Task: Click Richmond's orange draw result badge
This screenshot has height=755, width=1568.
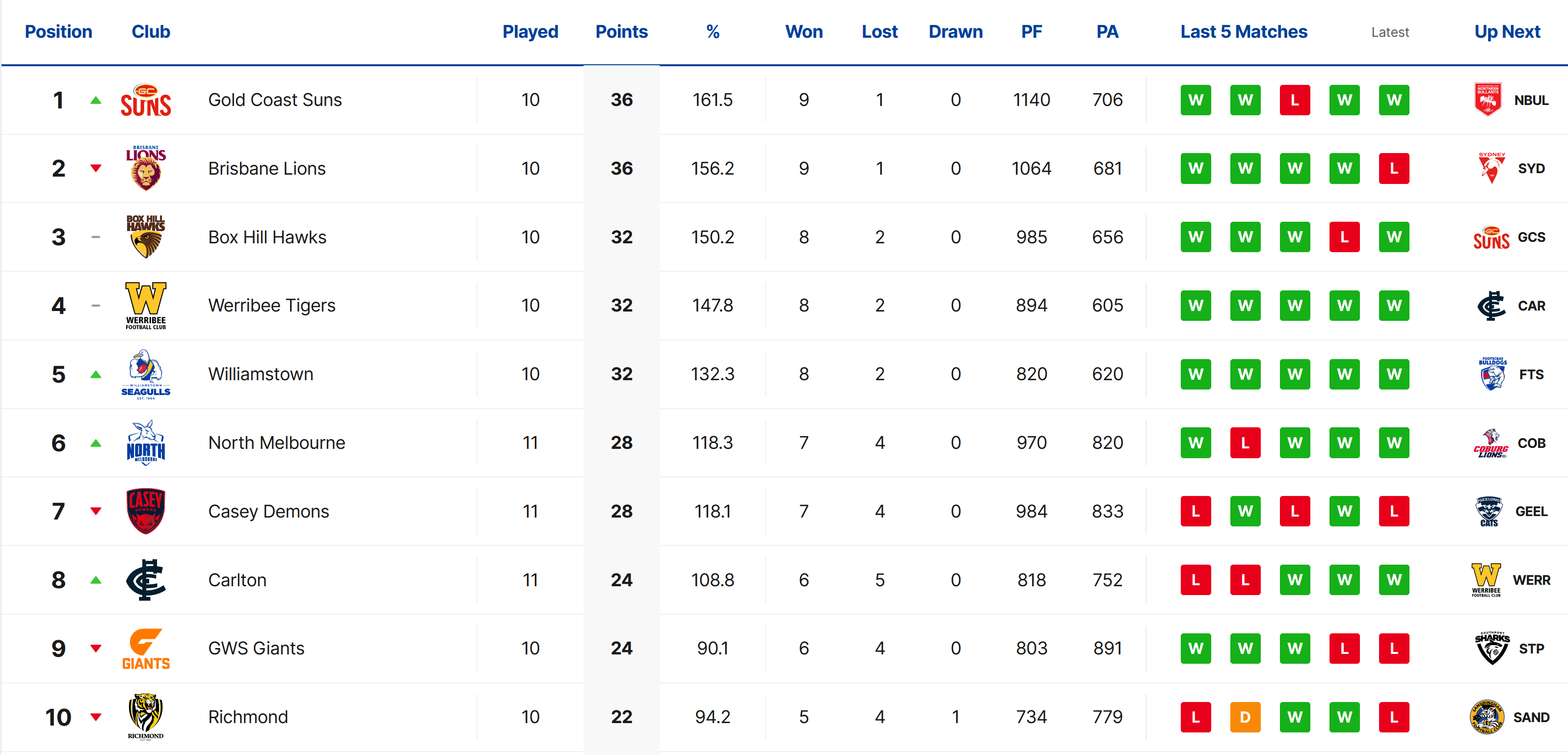Action: (x=1245, y=717)
